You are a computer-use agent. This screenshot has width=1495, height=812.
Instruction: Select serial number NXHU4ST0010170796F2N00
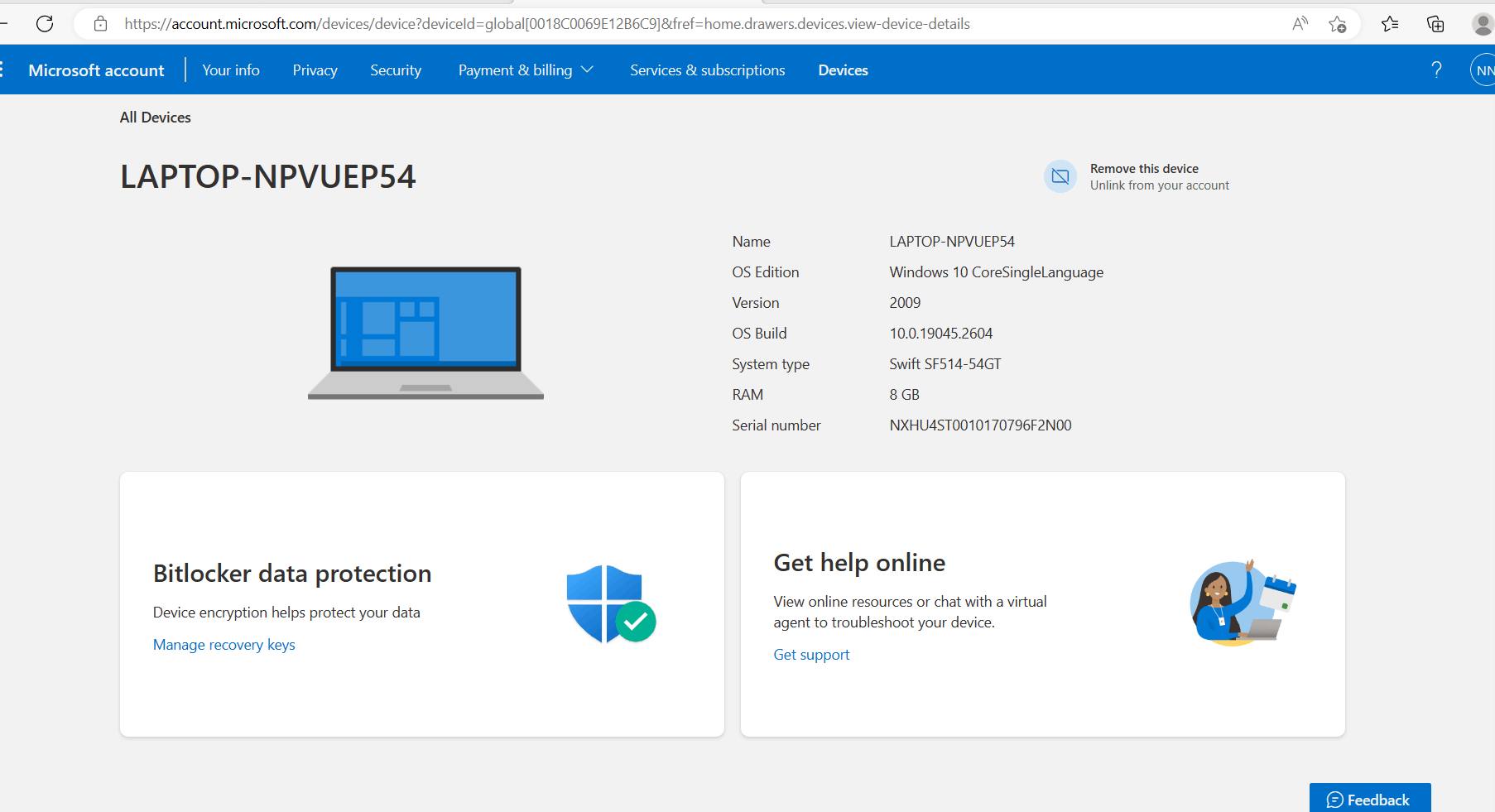[980, 425]
